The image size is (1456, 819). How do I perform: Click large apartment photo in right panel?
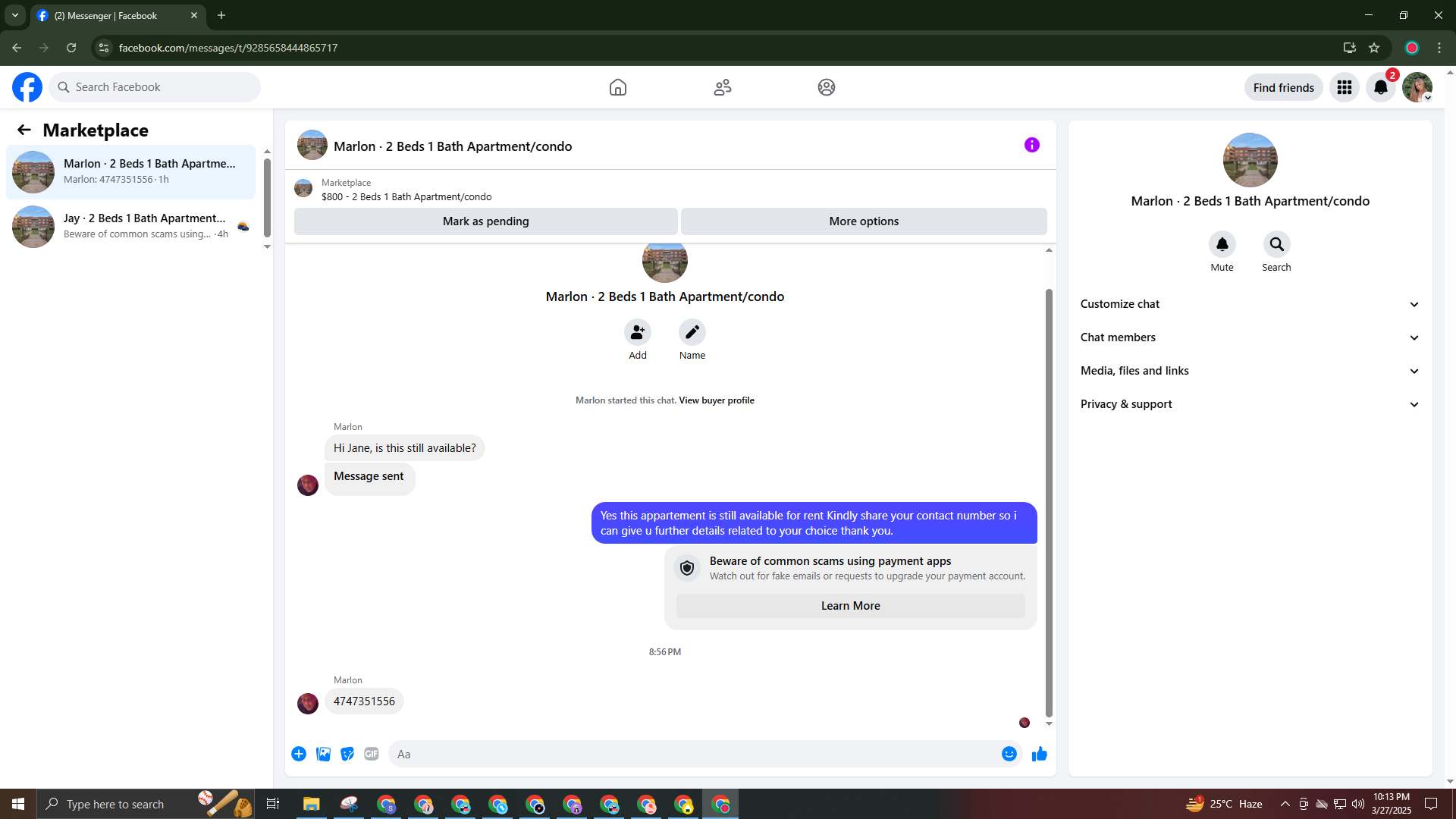tap(1250, 160)
